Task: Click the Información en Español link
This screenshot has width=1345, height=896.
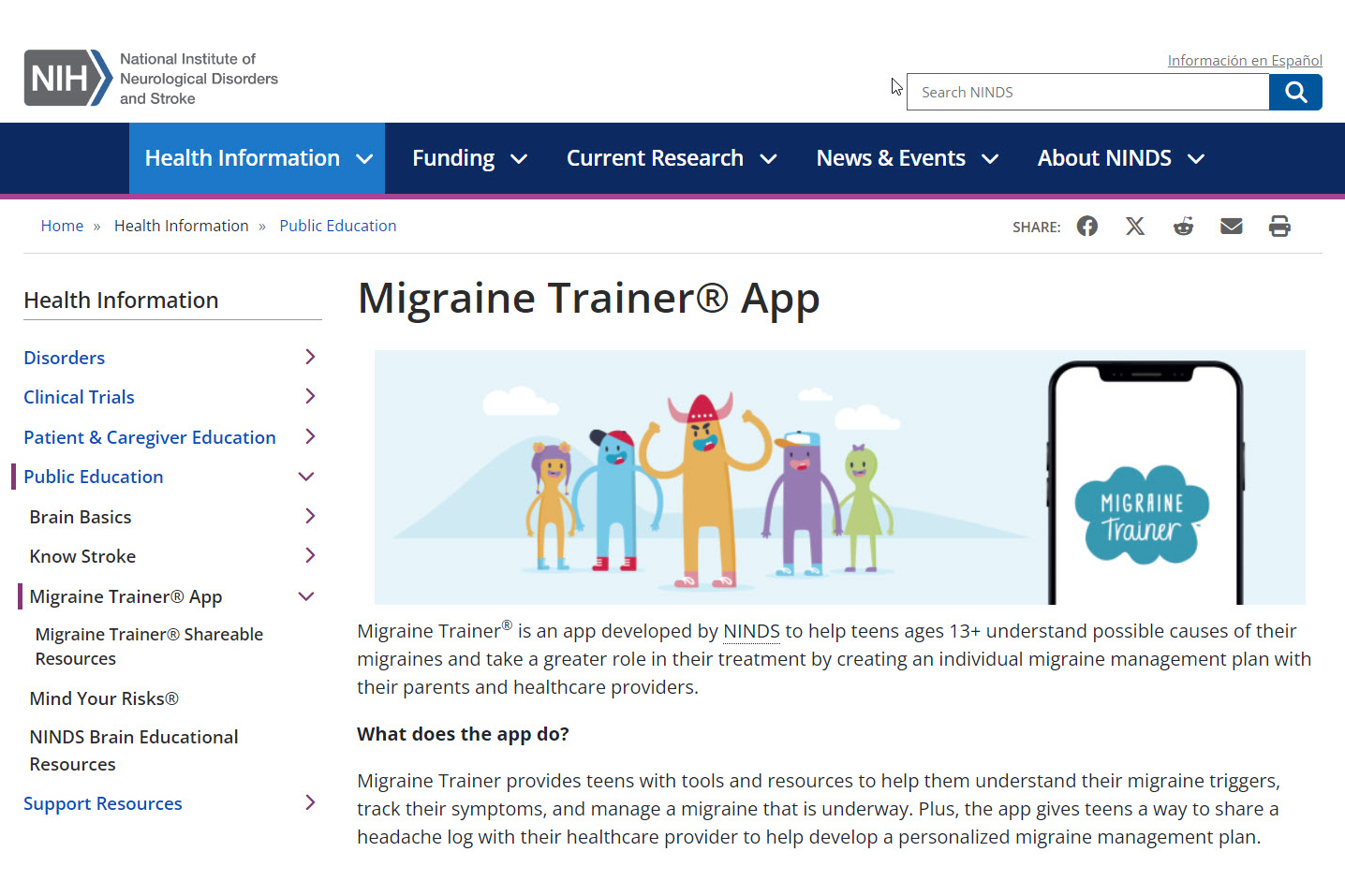Action: (1245, 60)
